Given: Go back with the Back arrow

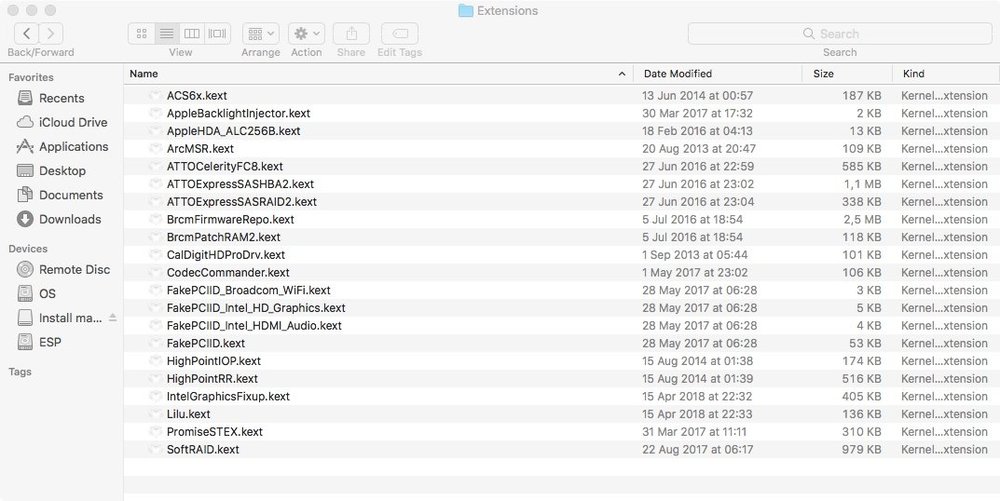Looking at the screenshot, I should pyautogui.click(x=26, y=33).
